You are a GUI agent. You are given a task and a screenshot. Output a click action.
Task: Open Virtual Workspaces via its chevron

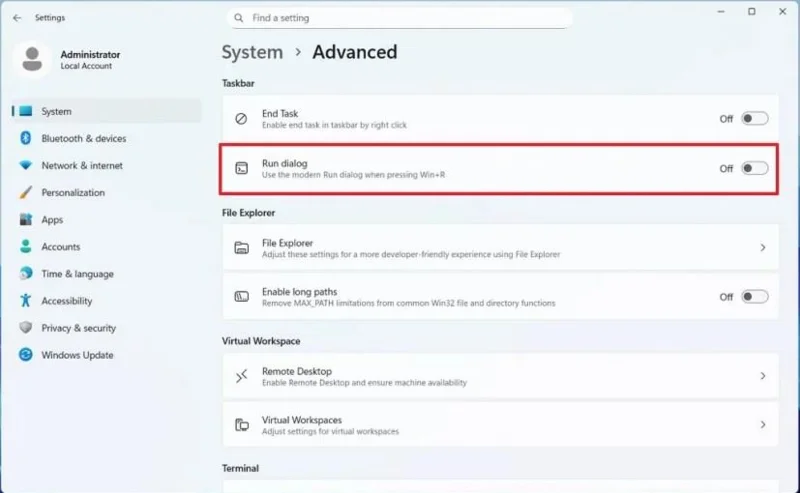pos(763,425)
